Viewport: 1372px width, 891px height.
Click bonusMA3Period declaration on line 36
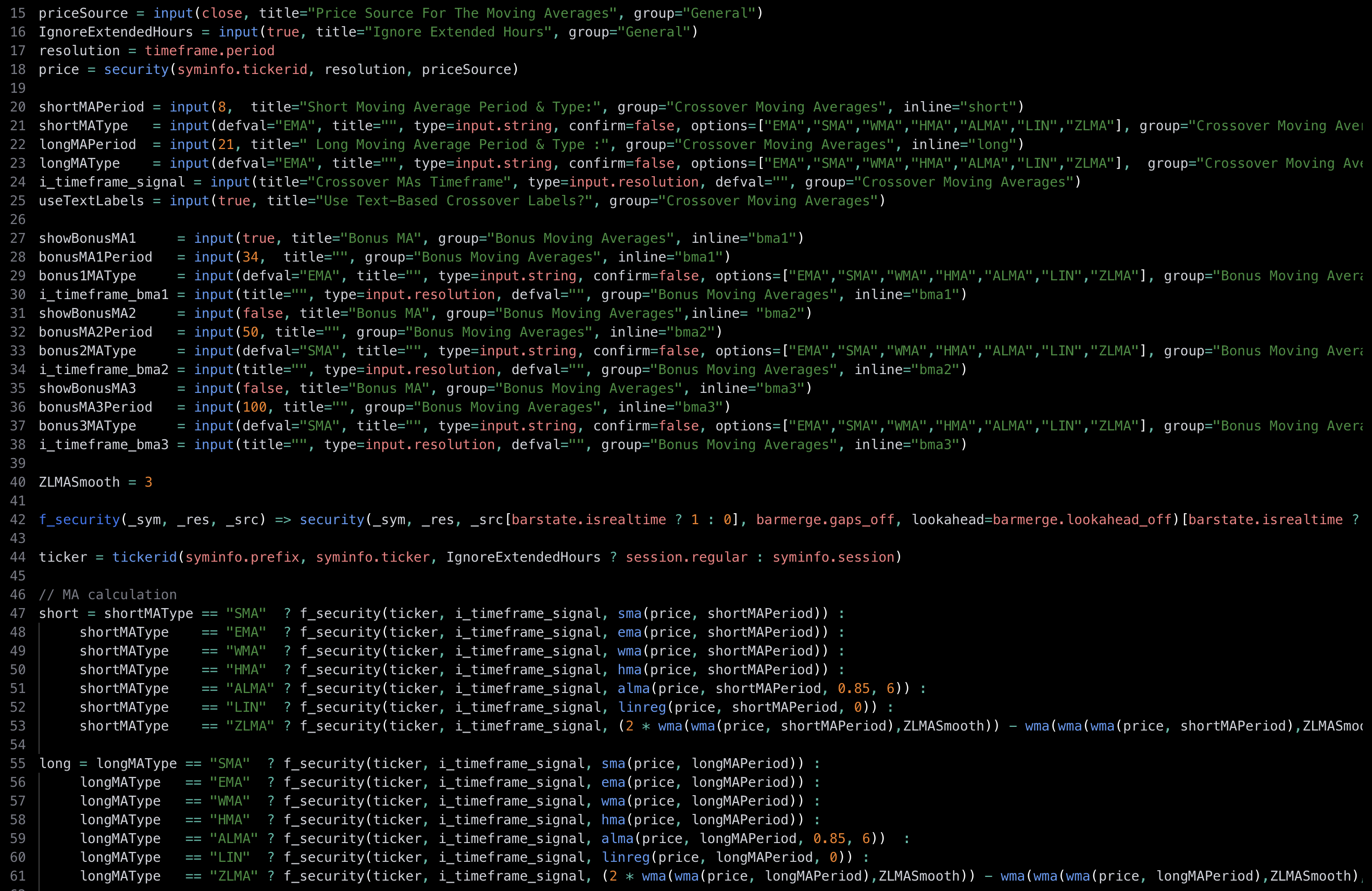96,406
